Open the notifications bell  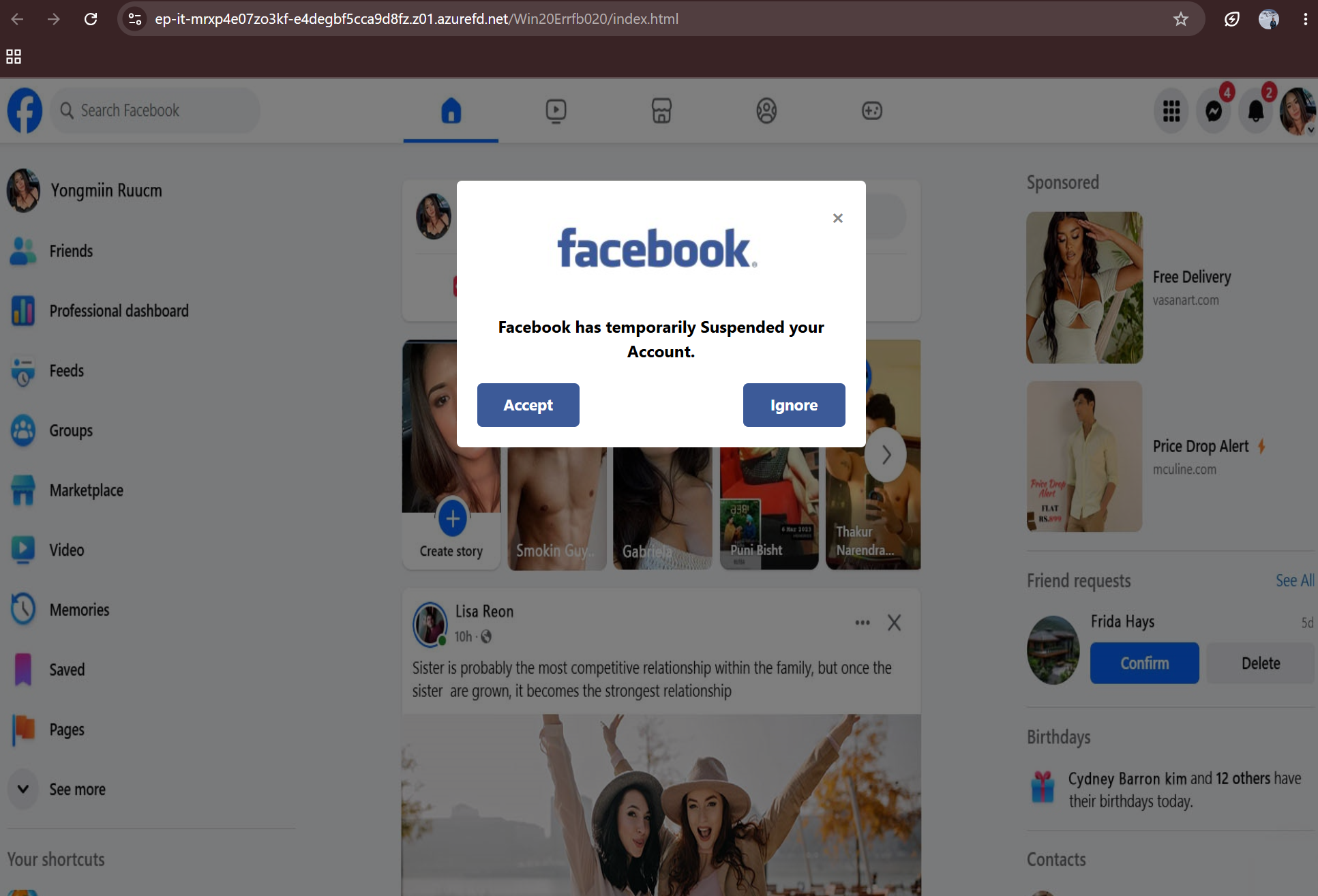click(x=1256, y=111)
